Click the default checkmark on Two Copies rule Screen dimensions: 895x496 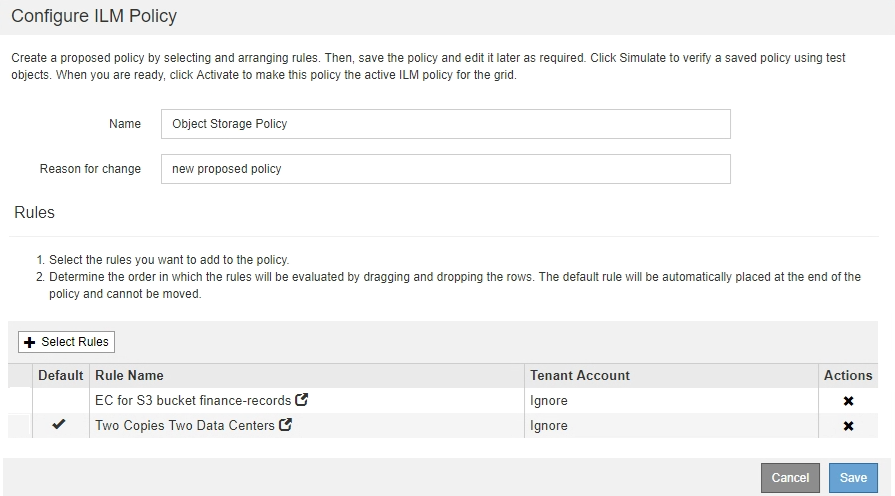(x=59, y=425)
